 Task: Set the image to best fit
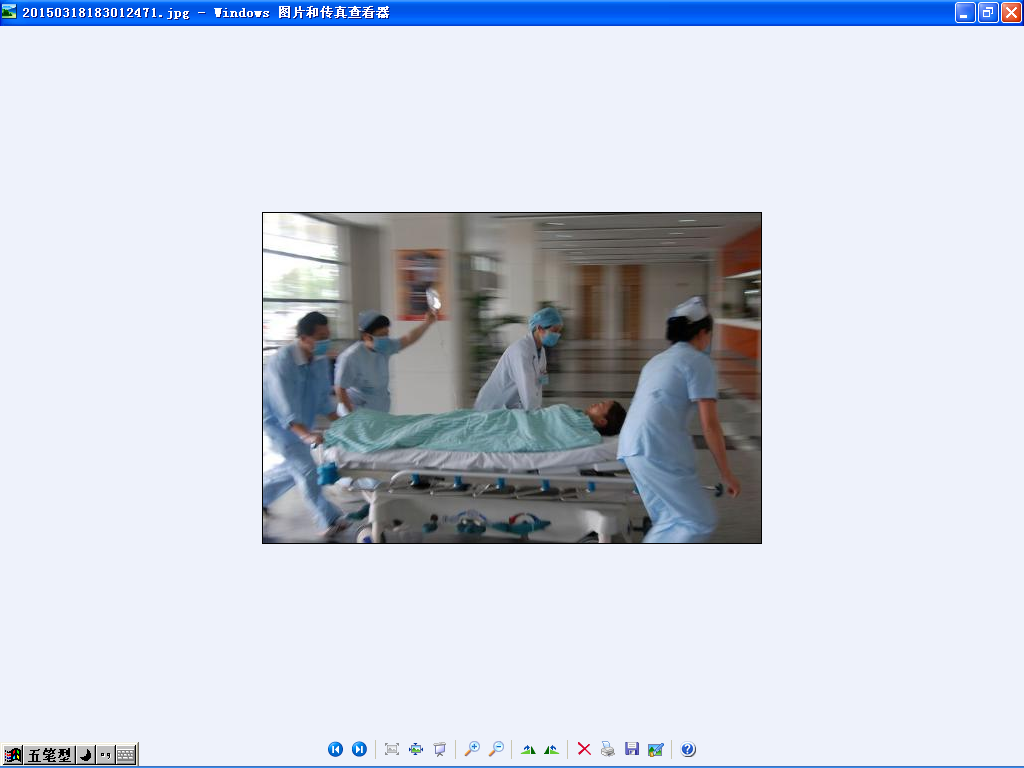(x=392, y=749)
